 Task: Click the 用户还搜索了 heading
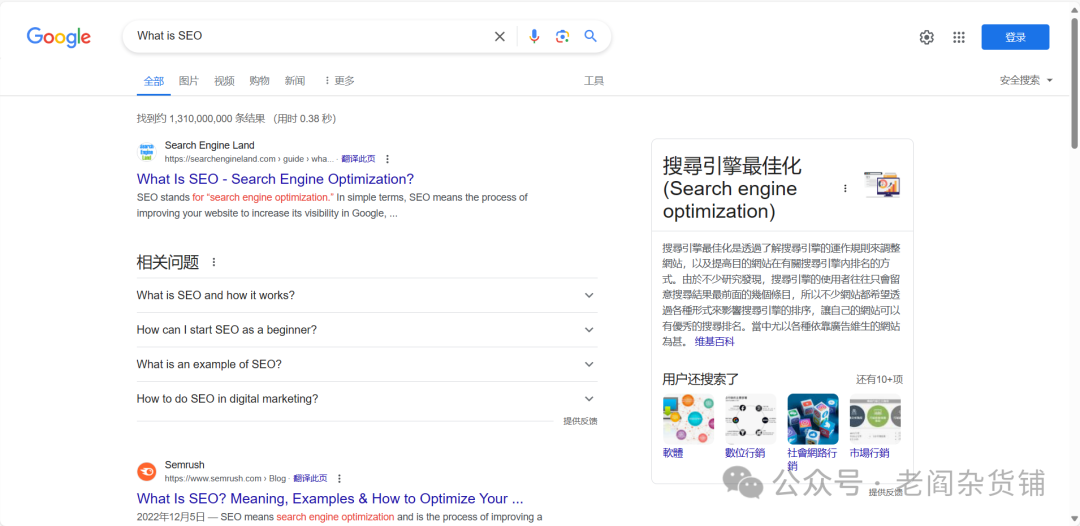[700, 379]
